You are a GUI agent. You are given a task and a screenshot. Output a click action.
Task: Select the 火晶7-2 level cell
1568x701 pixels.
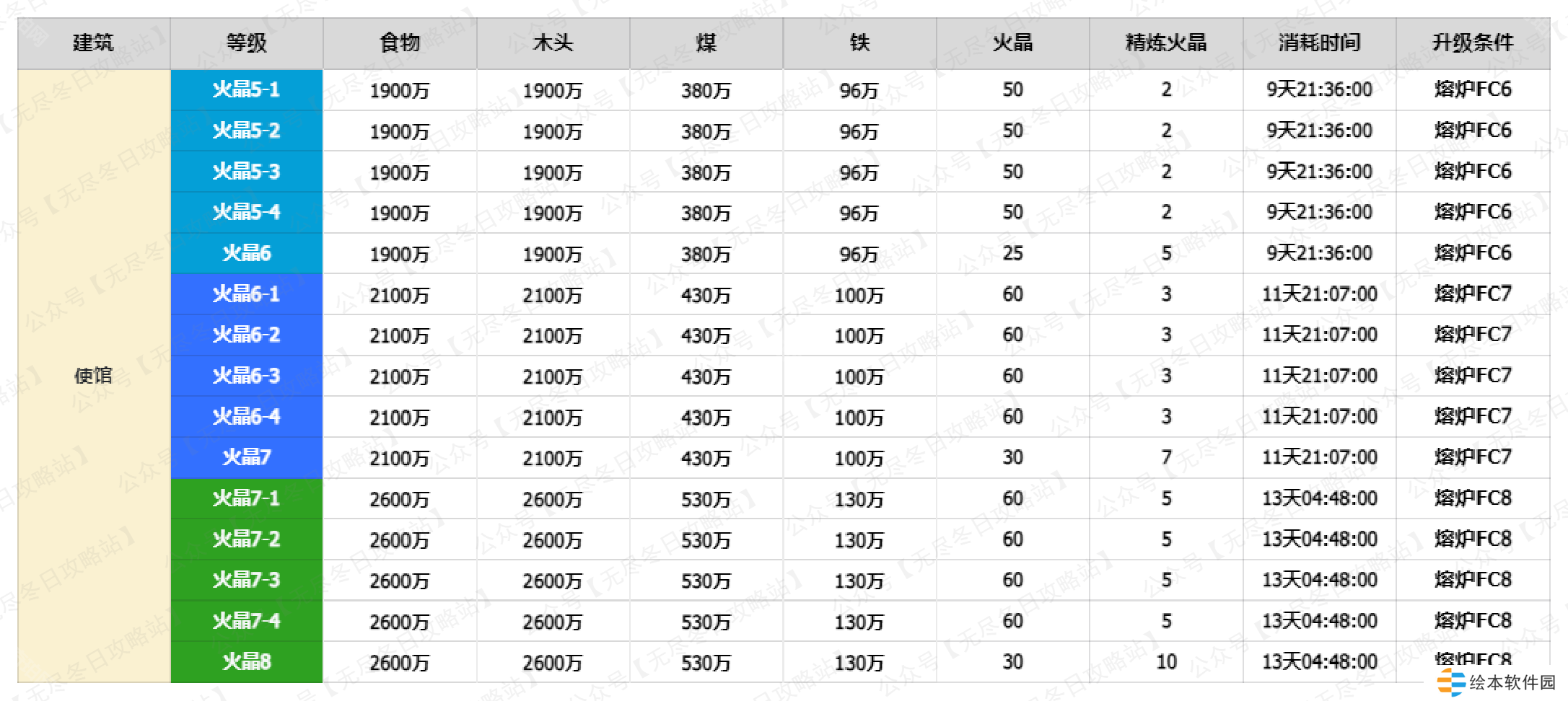click(x=247, y=539)
